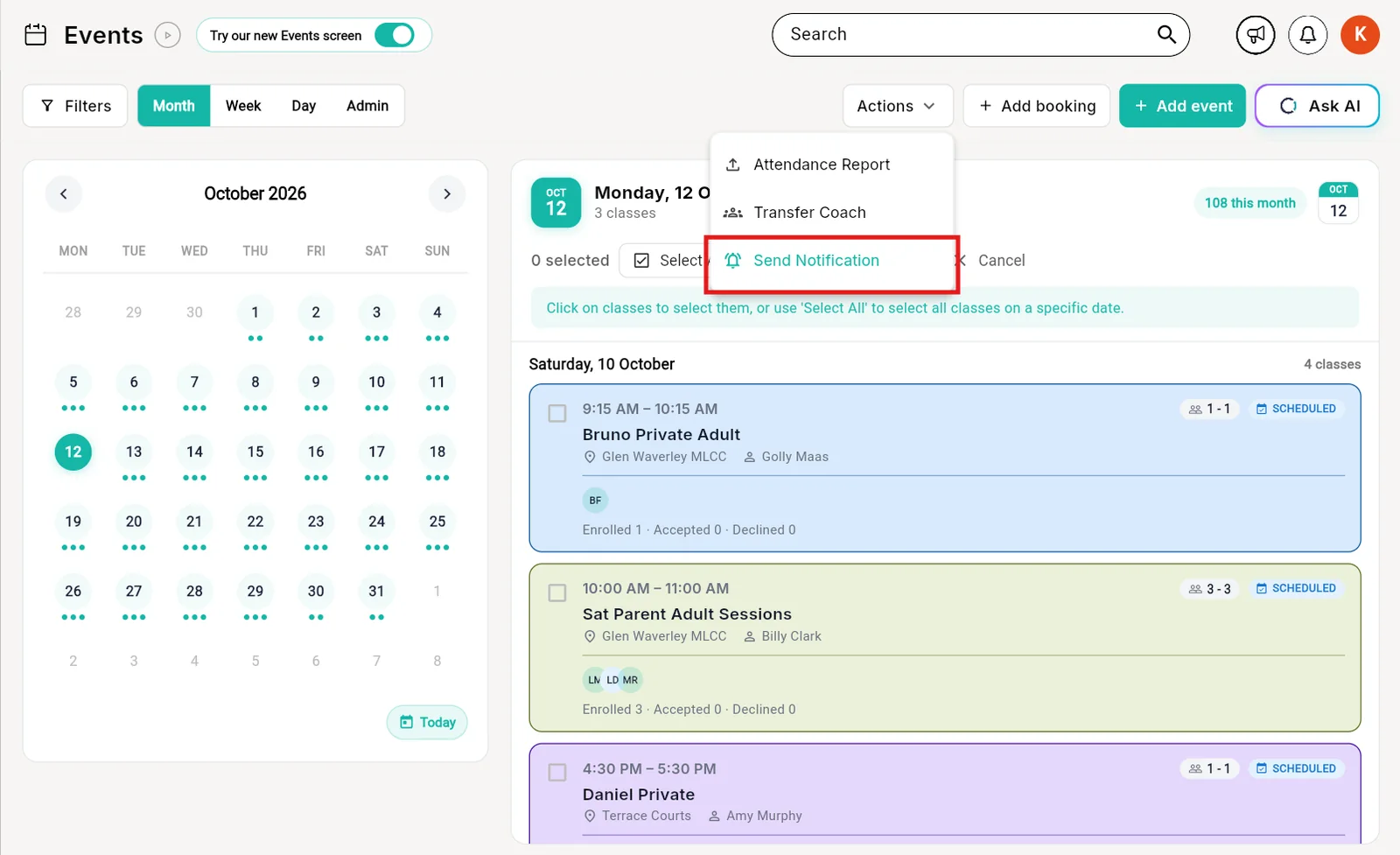Tick the Bruno Private Adult checkbox

(x=557, y=413)
